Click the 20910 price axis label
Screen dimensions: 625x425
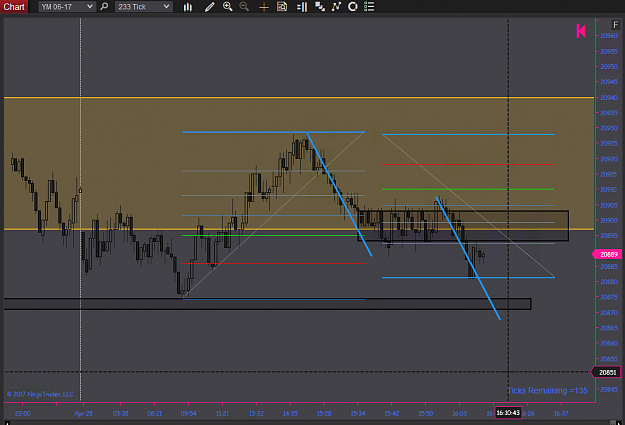click(609, 190)
